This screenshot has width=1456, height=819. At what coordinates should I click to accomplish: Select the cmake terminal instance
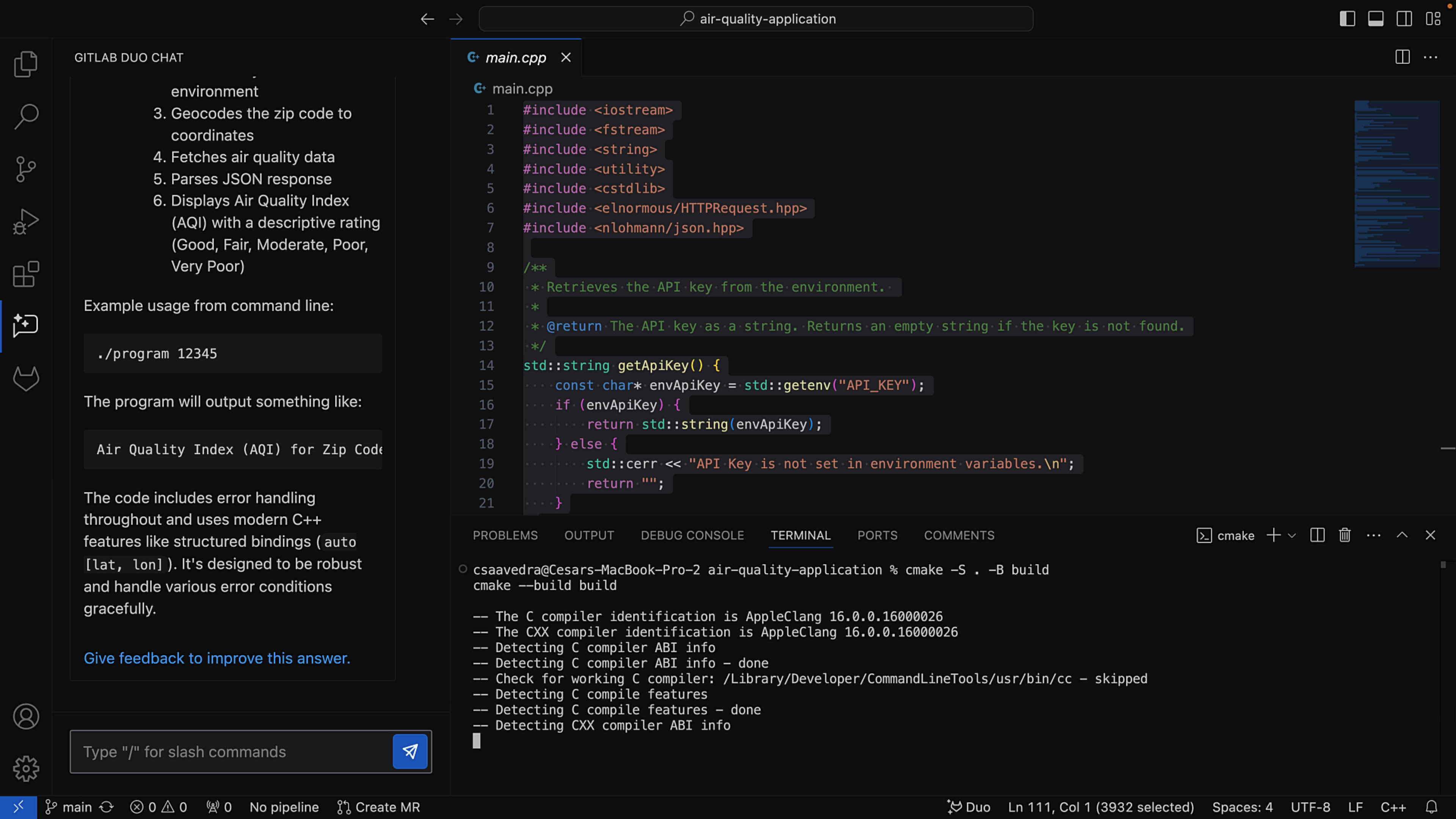pos(1225,535)
